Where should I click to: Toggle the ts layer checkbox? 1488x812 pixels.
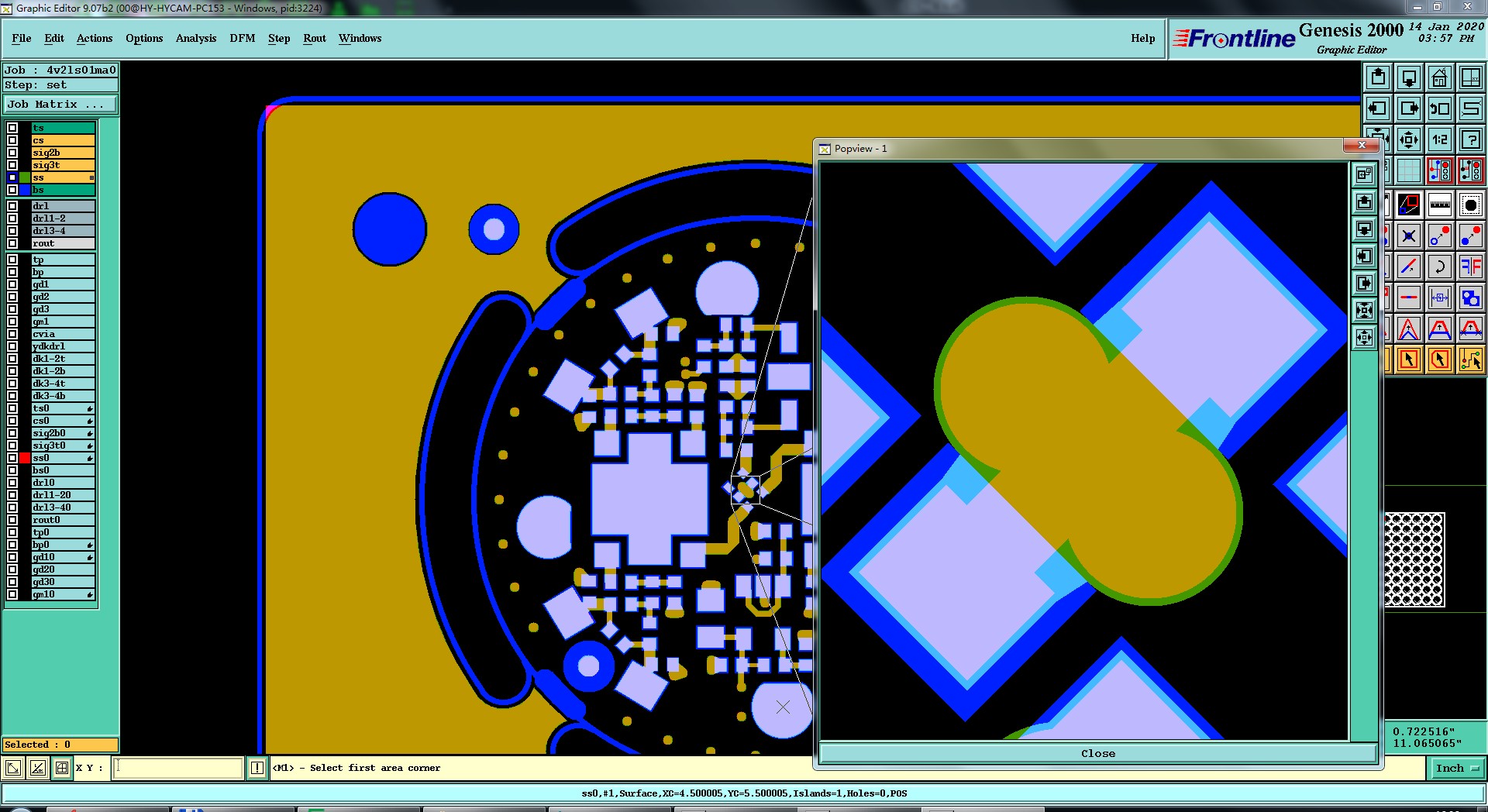12,128
